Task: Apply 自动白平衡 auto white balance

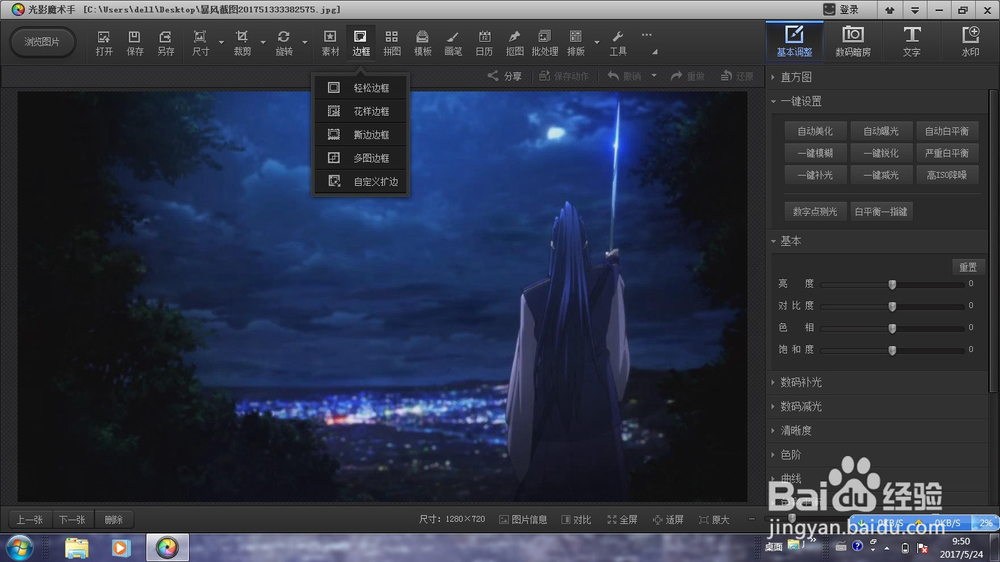Action: (x=947, y=131)
